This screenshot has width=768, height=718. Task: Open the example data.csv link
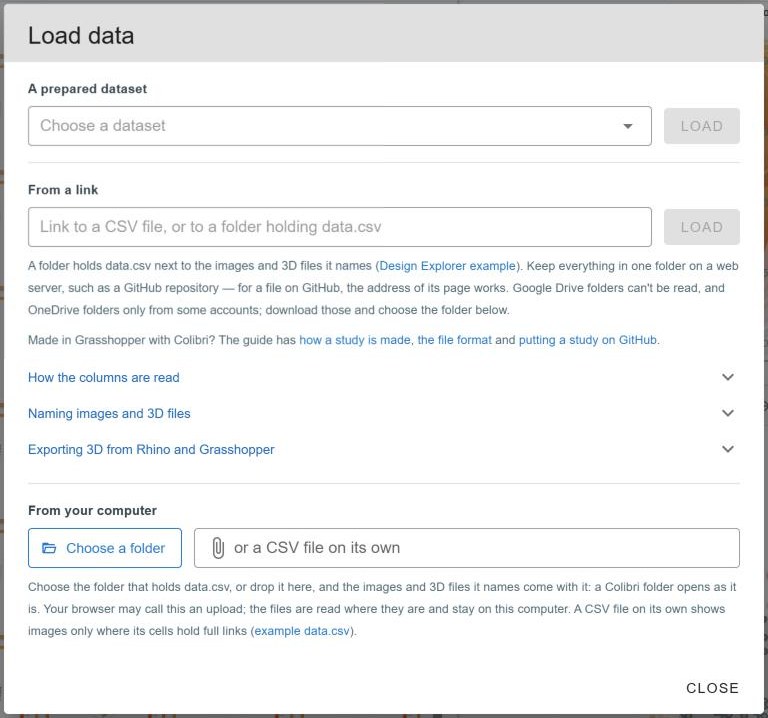(302, 631)
